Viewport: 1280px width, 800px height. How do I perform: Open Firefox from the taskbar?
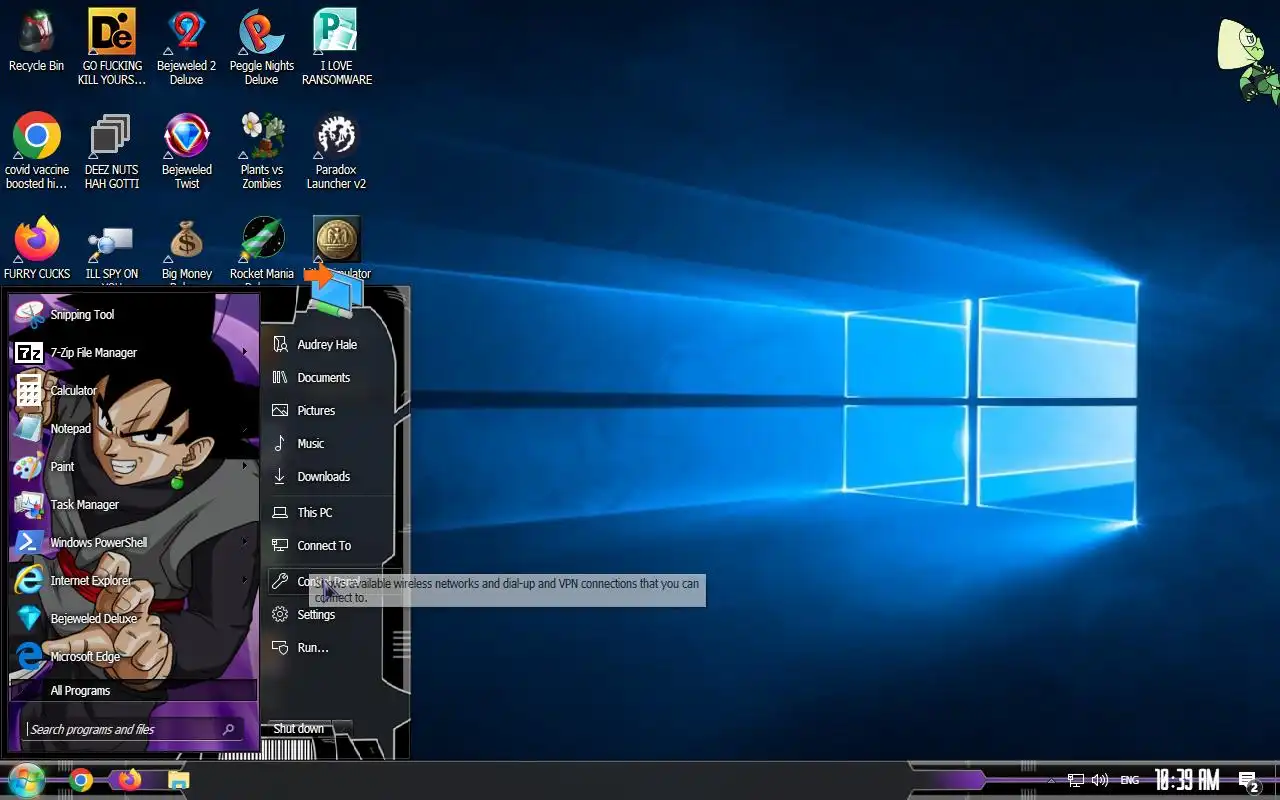(130, 780)
